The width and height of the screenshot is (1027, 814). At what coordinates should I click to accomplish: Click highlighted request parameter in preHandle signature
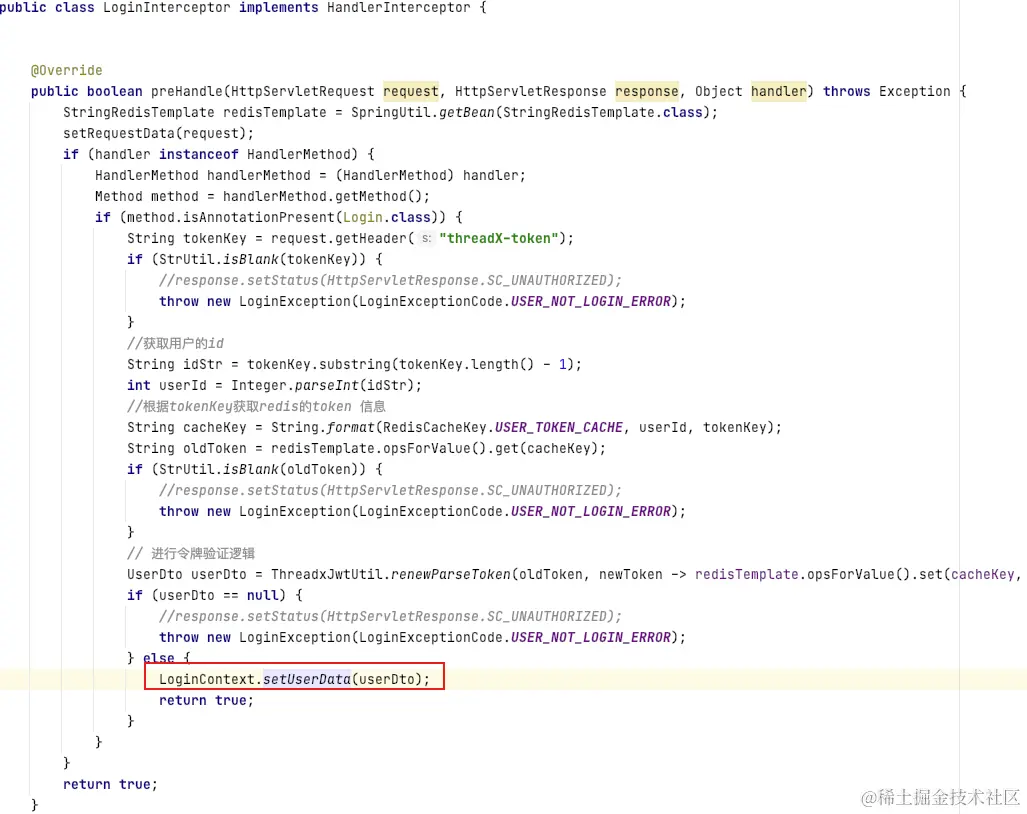pyautogui.click(x=410, y=91)
